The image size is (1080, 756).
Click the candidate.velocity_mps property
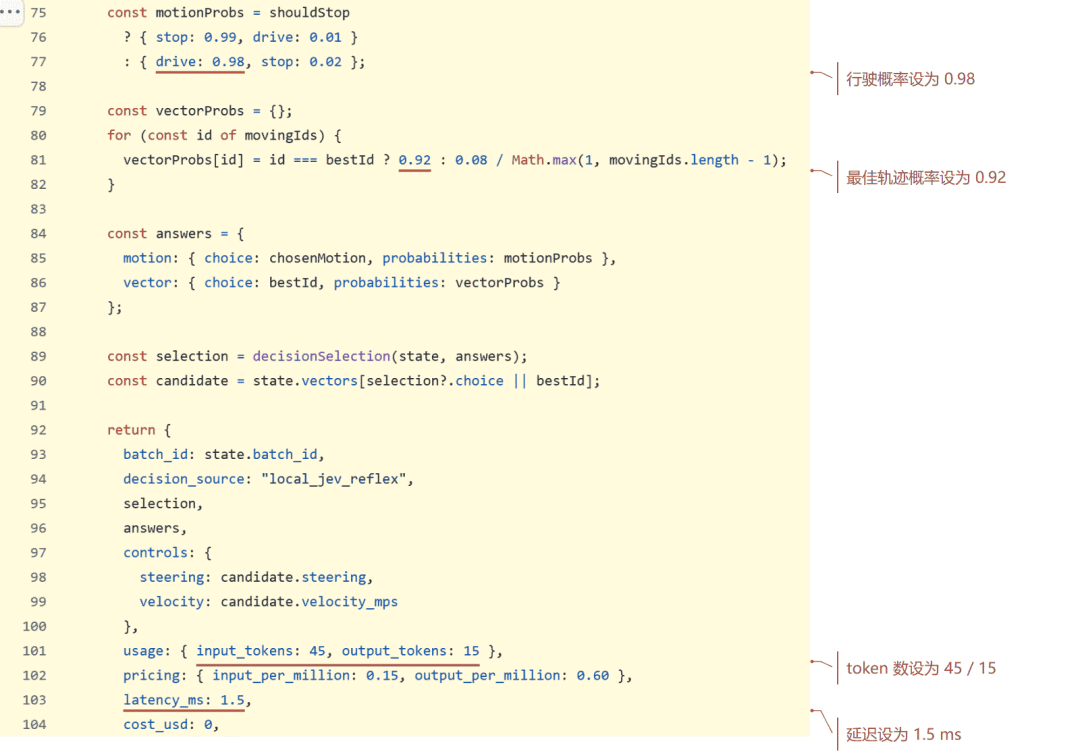coord(309,602)
